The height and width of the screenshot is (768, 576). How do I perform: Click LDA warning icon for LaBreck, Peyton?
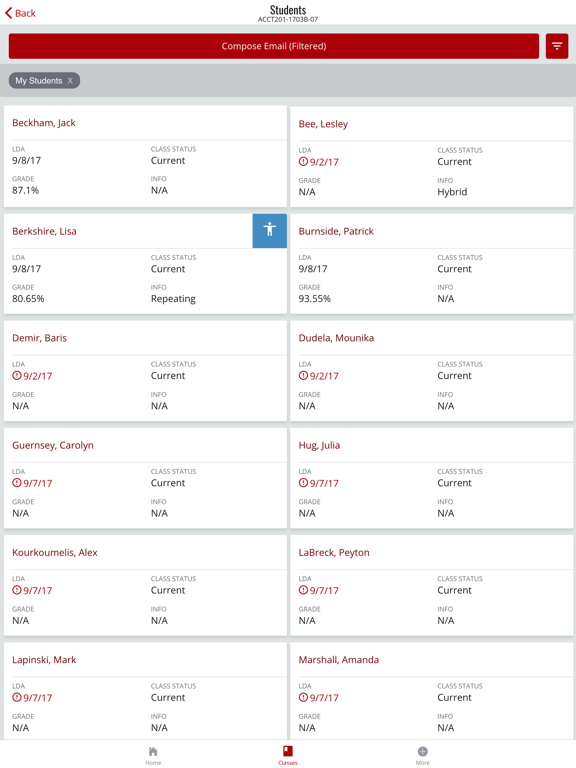click(303, 590)
